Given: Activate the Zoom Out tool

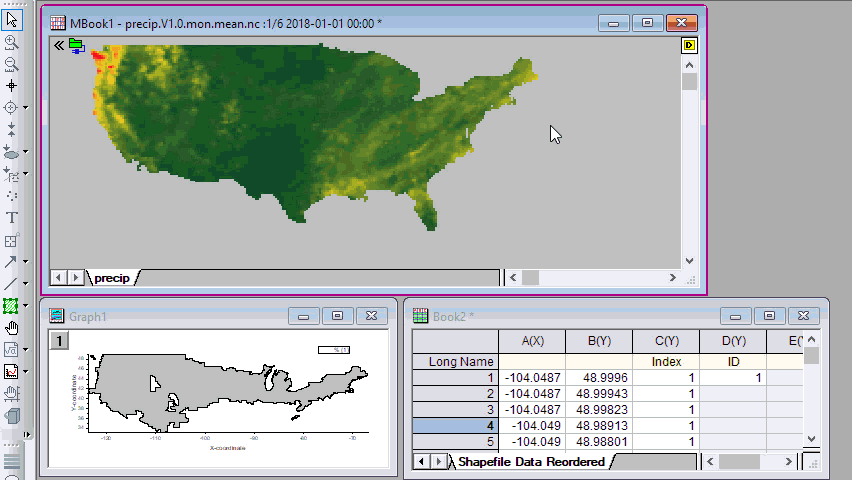Looking at the screenshot, I should [x=12, y=63].
